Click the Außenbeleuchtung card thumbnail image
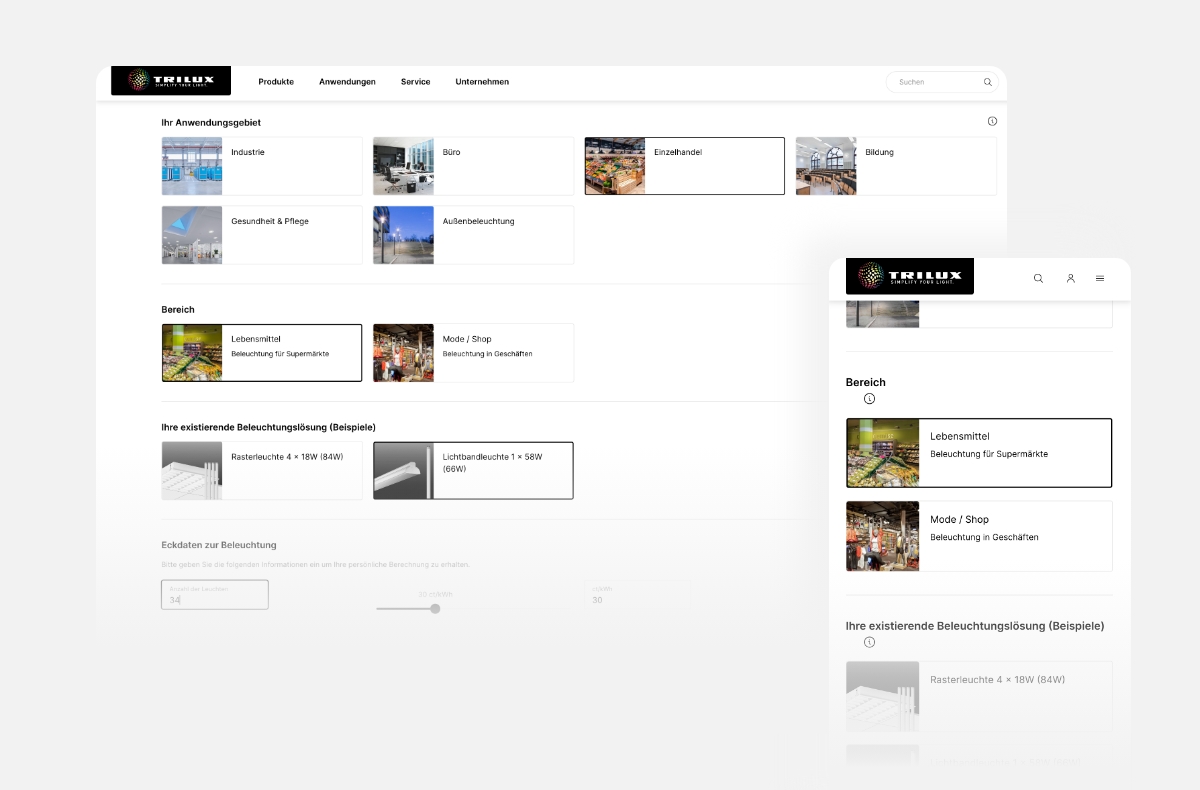The image size is (1200, 790). coord(404,235)
